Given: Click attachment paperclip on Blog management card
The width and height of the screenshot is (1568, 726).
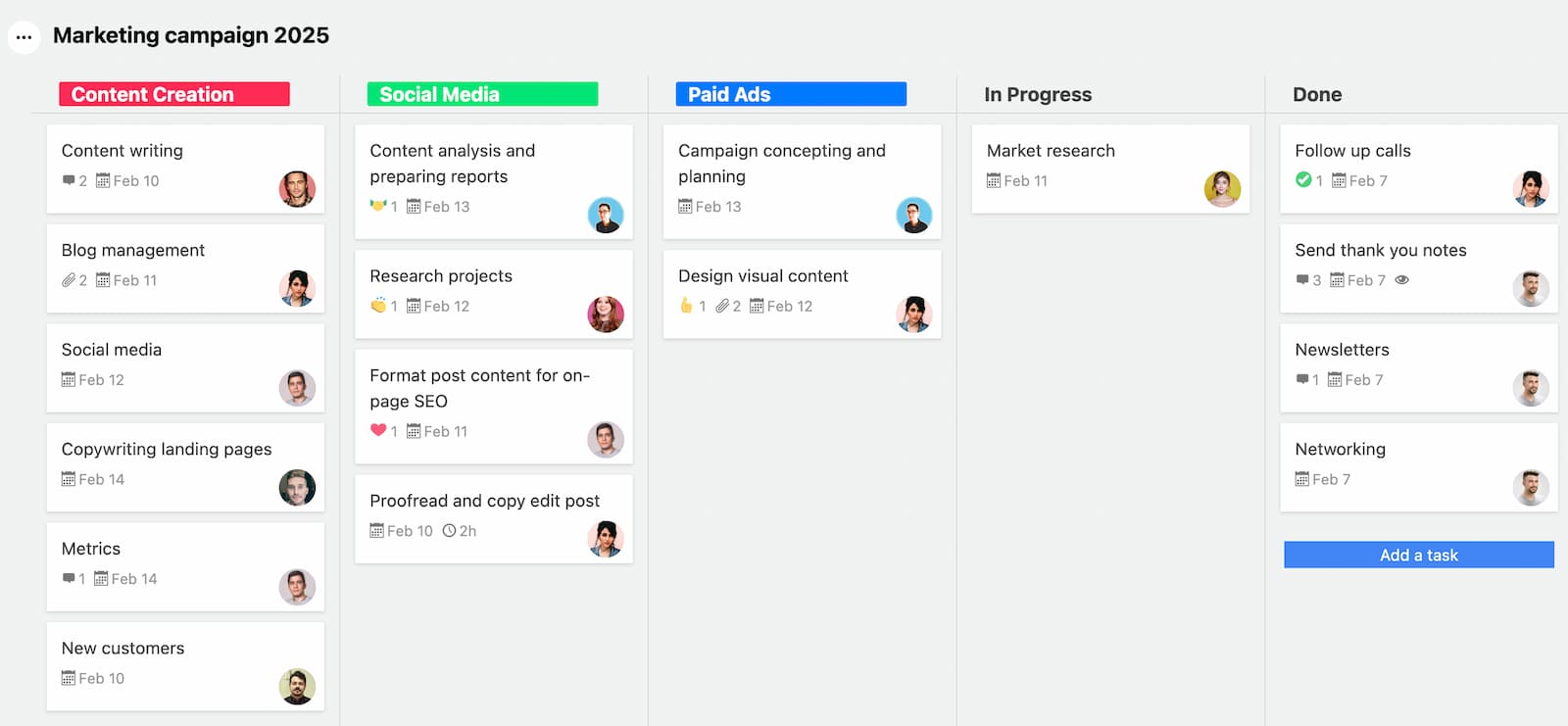Looking at the screenshot, I should coord(69,280).
